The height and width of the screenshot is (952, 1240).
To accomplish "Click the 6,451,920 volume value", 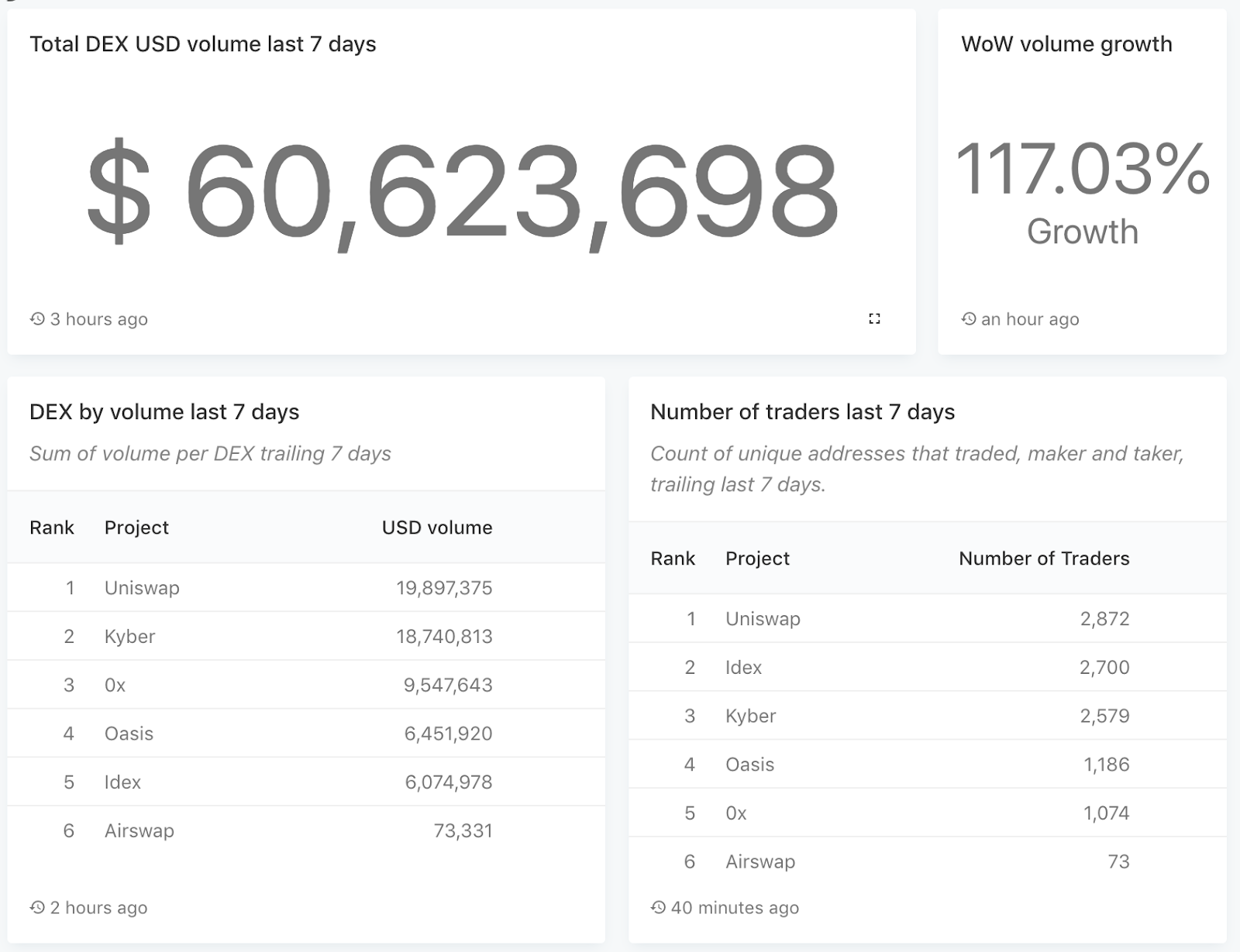I will coord(448,734).
